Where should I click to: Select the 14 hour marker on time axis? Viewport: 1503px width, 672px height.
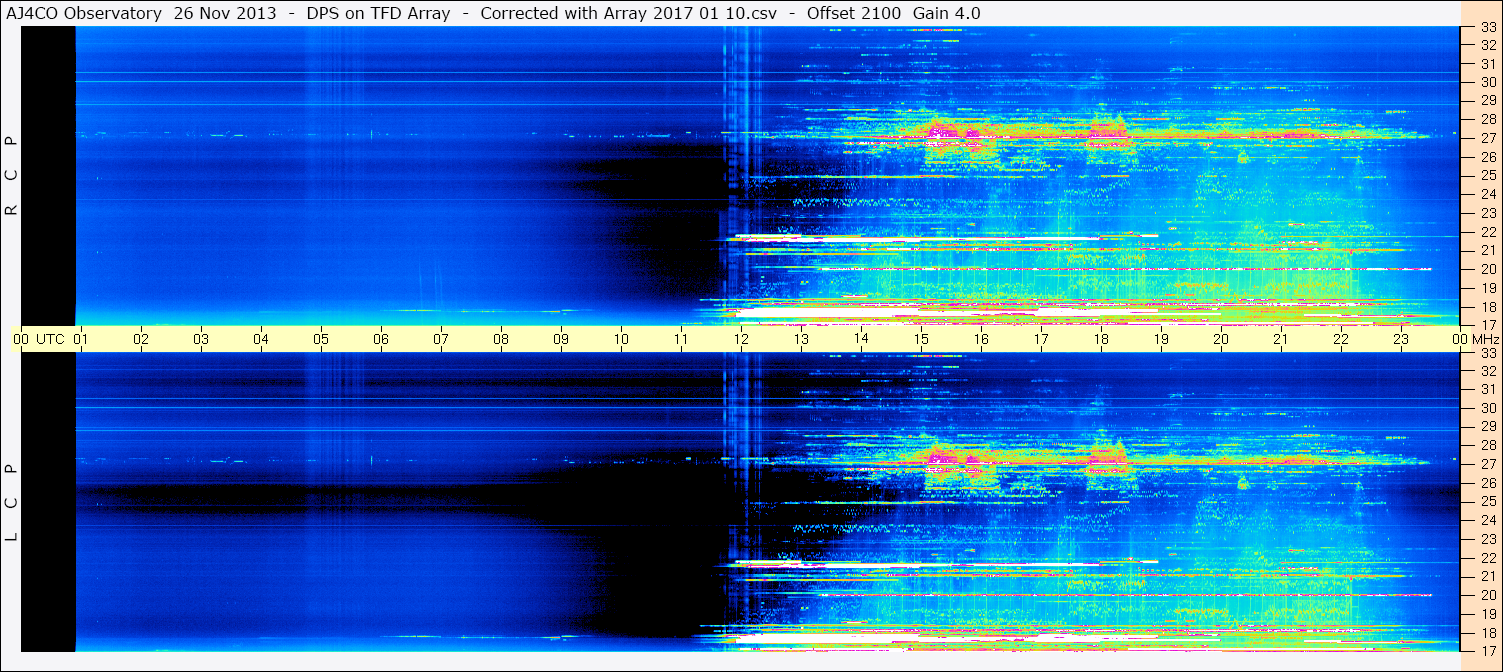(x=861, y=339)
